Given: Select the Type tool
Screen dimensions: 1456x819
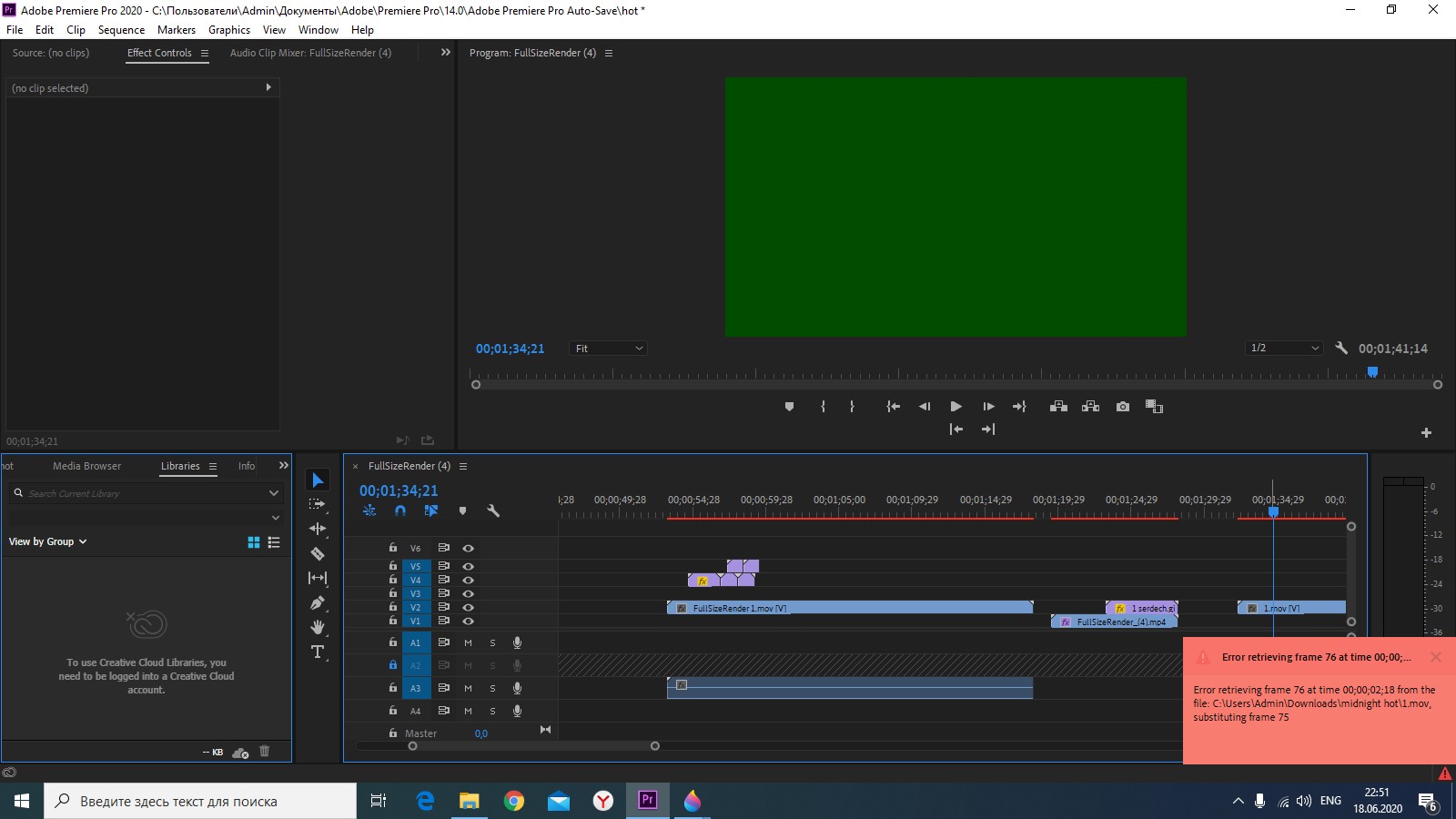Looking at the screenshot, I should (x=318, y=652).
